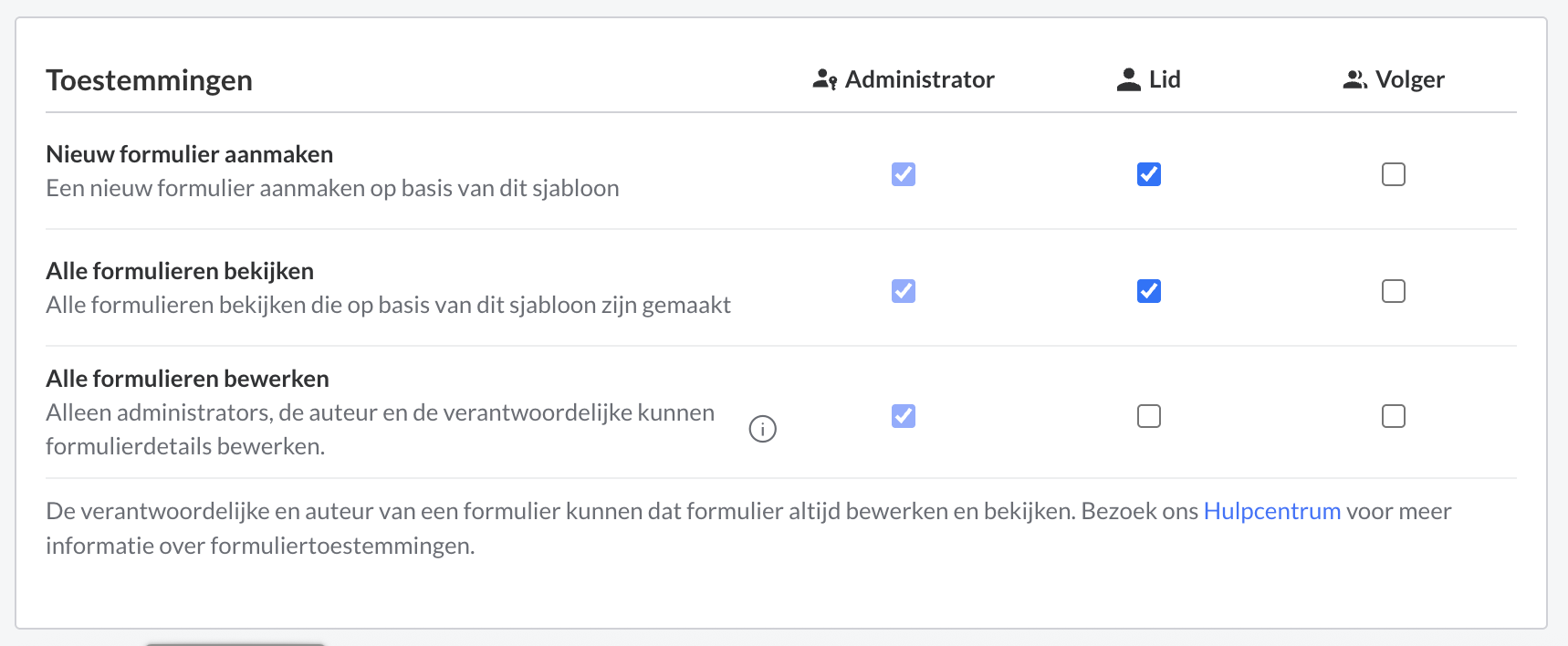
Task: Disable Nieuw formulier aanmaken for Lid
Action: click(x=1149, y=173)
